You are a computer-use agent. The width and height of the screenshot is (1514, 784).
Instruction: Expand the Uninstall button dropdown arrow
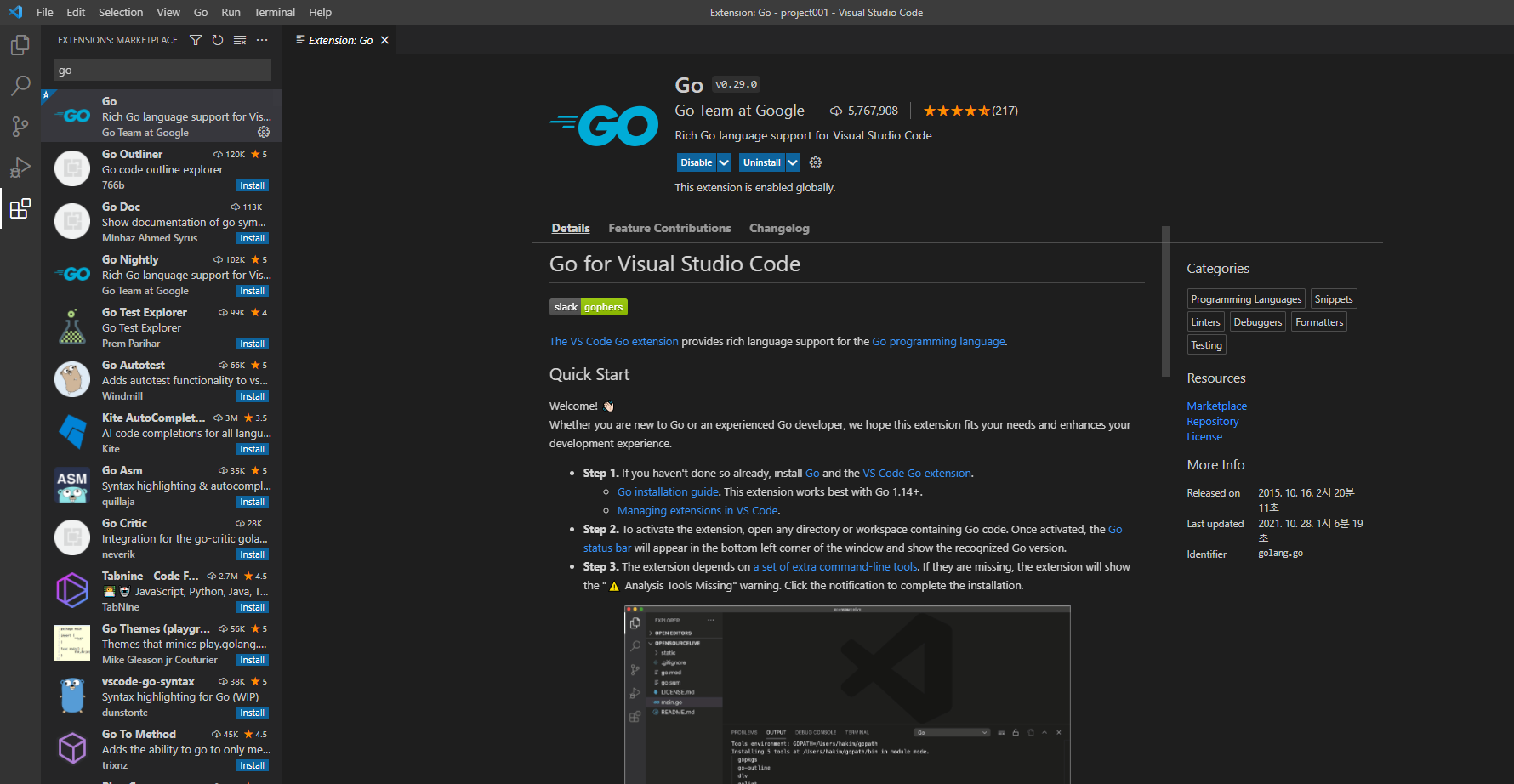[793, 162]
